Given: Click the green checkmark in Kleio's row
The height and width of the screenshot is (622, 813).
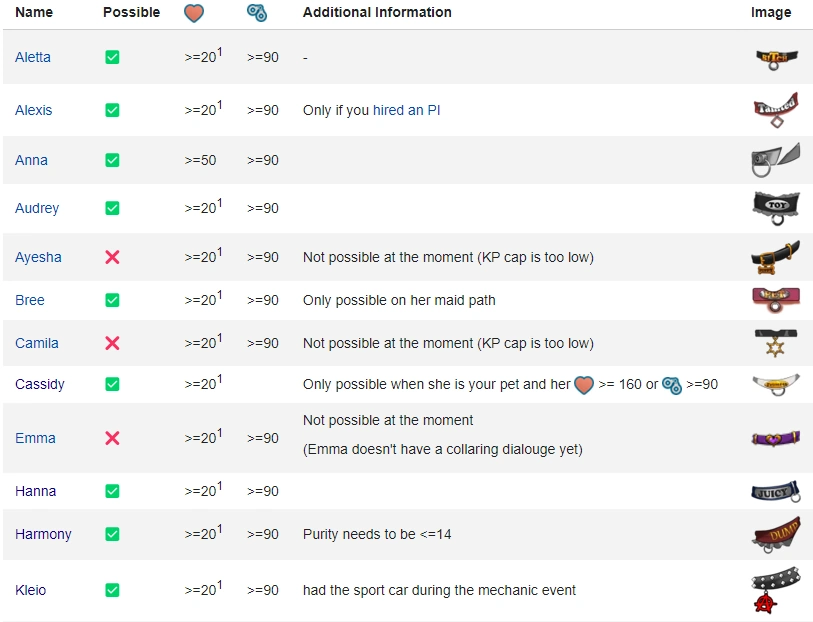Looking at the screenshot, I should tap(112, 590).
